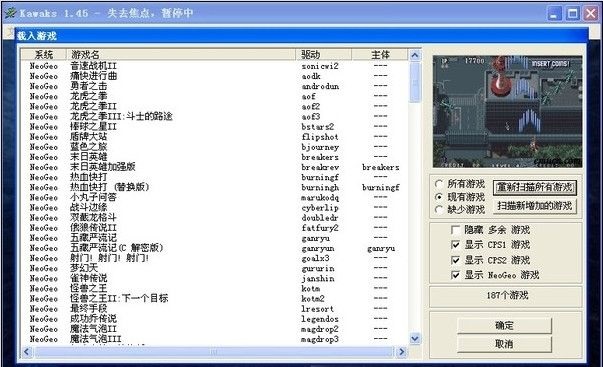Click the horizontal scroll left arrow
The height and width of the screenshot is (367, 603).
(27, 352)
